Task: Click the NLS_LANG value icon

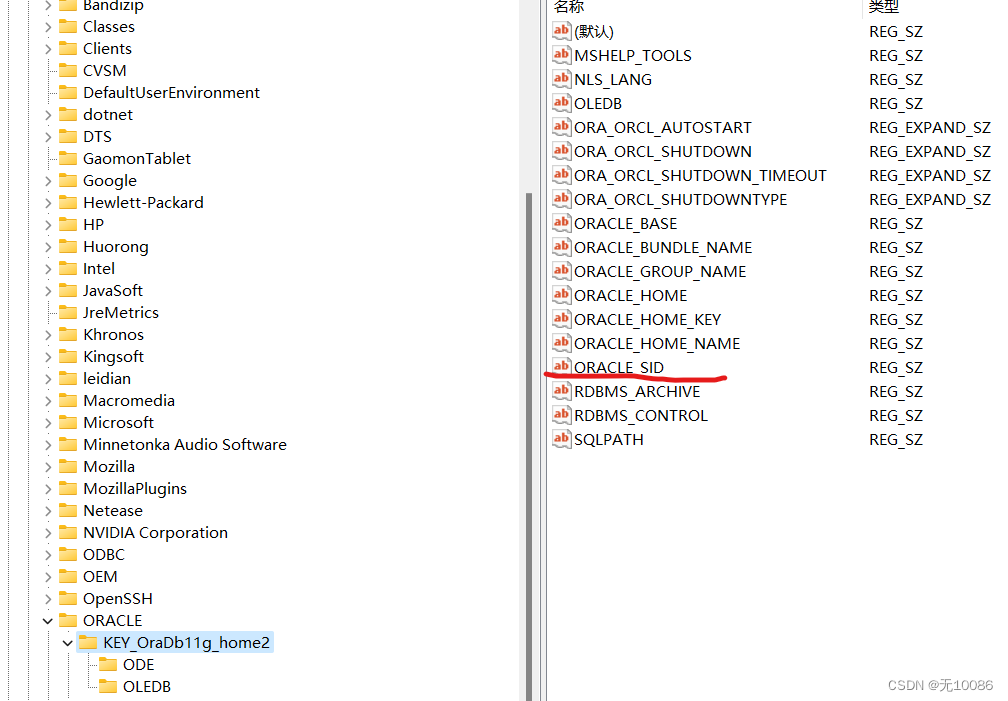Action: click(x=561, y=78)
